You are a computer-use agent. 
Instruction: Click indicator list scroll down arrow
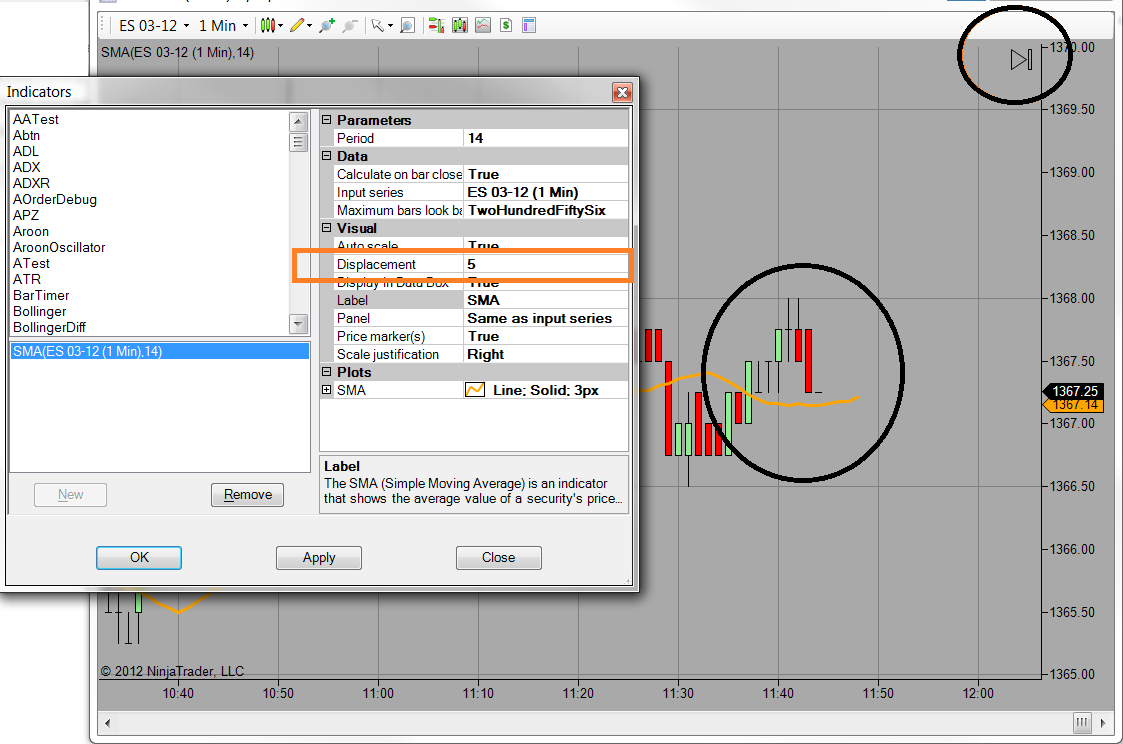[x=299, y=324]
